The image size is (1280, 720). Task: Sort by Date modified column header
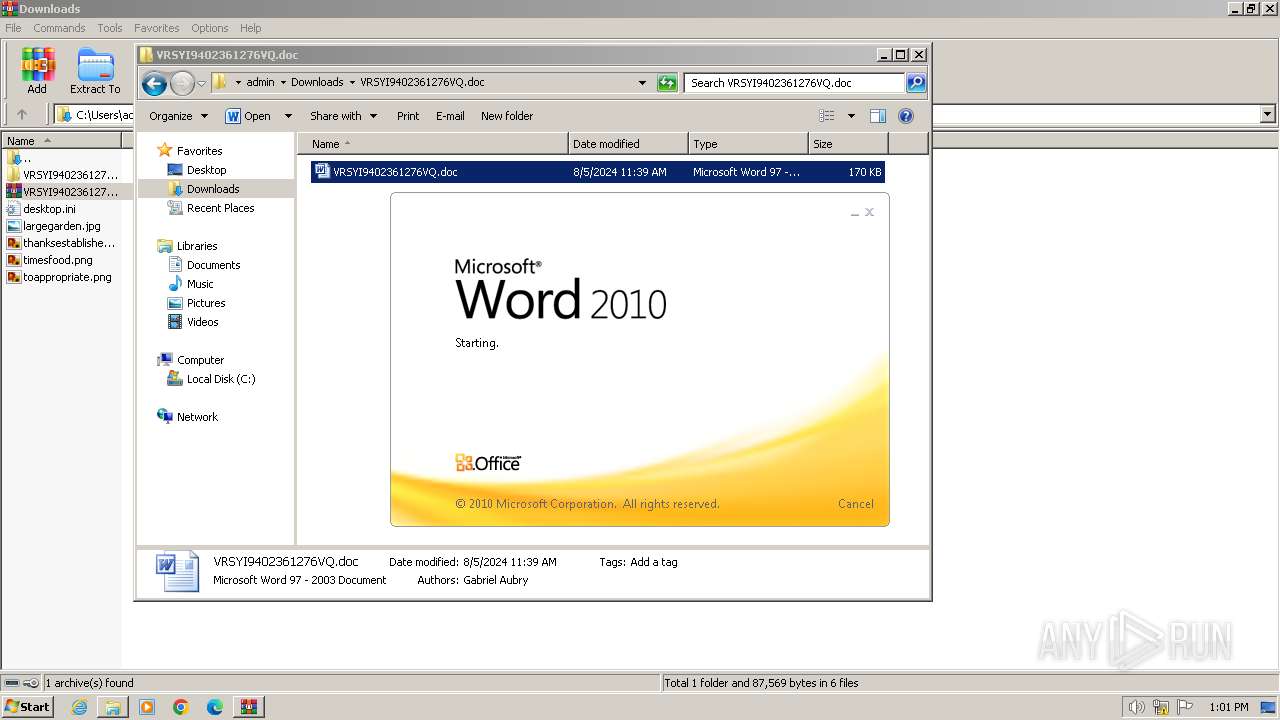[x=628, y=144]
